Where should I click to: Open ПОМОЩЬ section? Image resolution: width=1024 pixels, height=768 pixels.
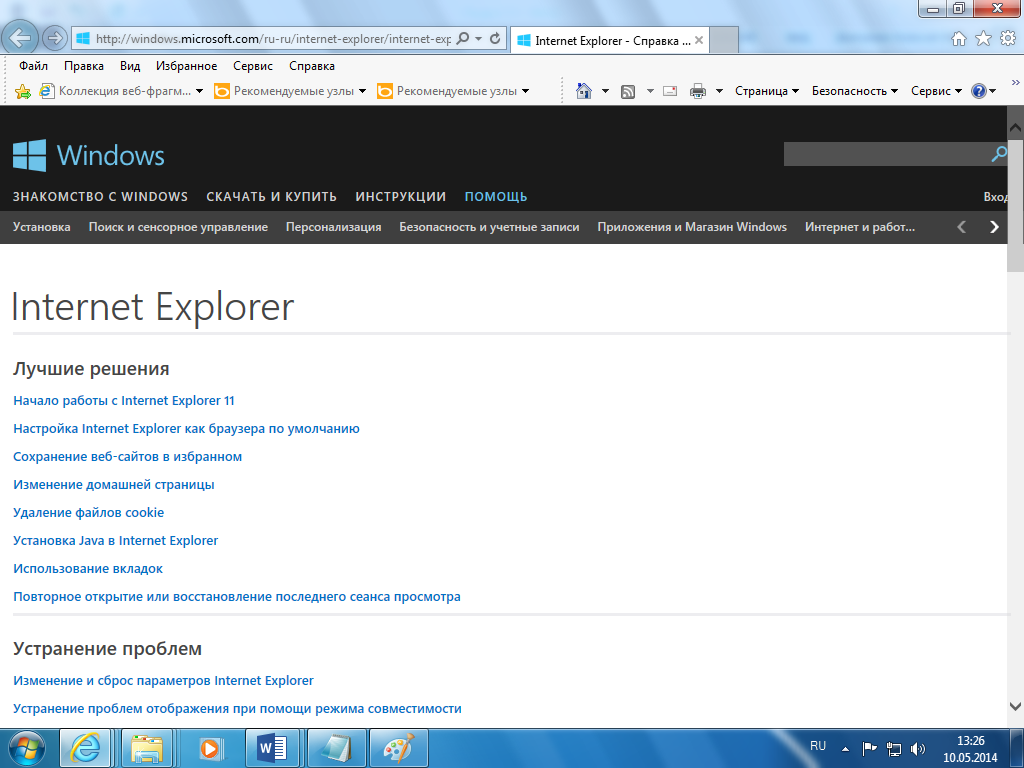tap(496, 197)
